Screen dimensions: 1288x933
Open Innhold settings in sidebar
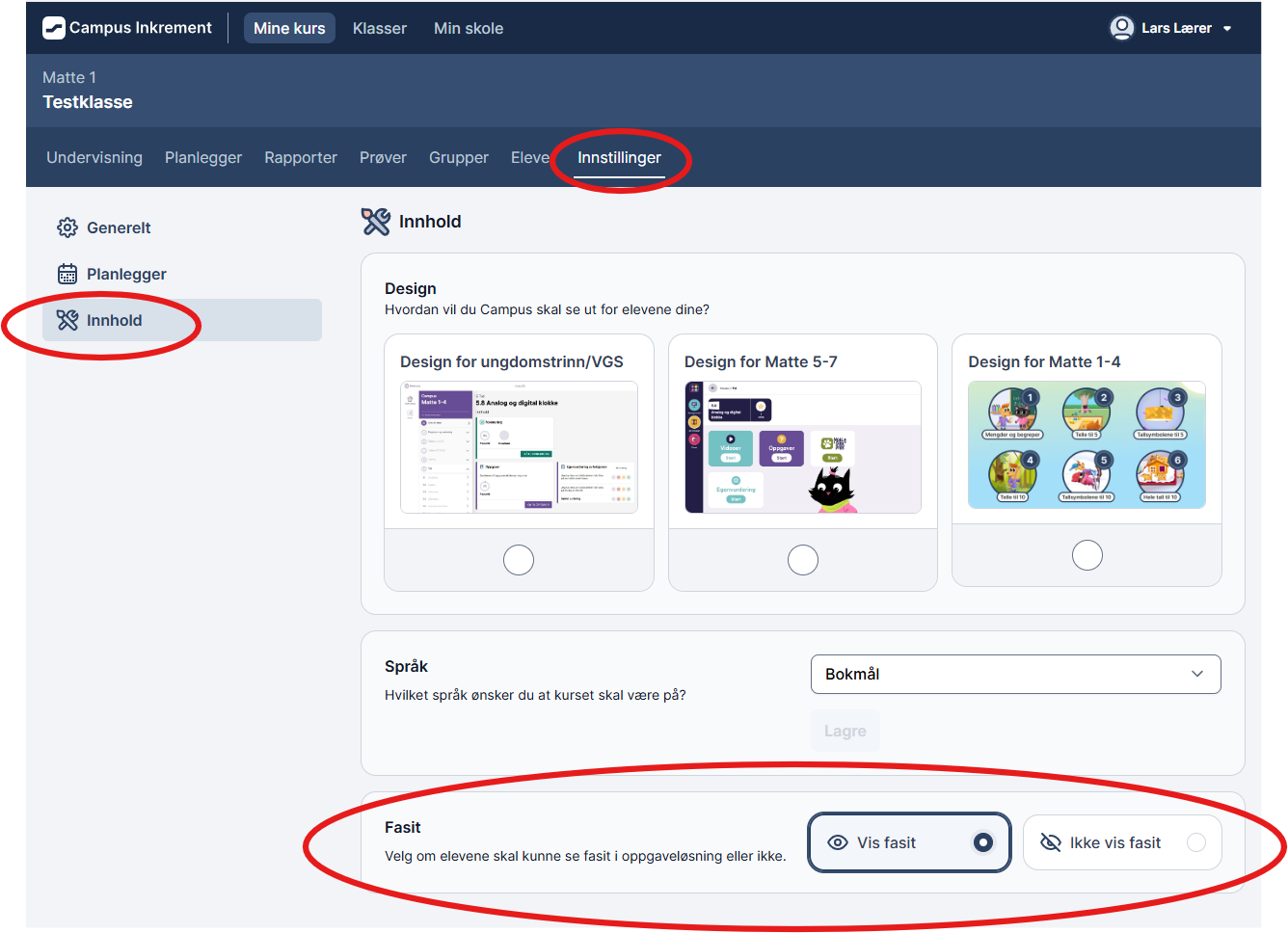tap(182, 320)
